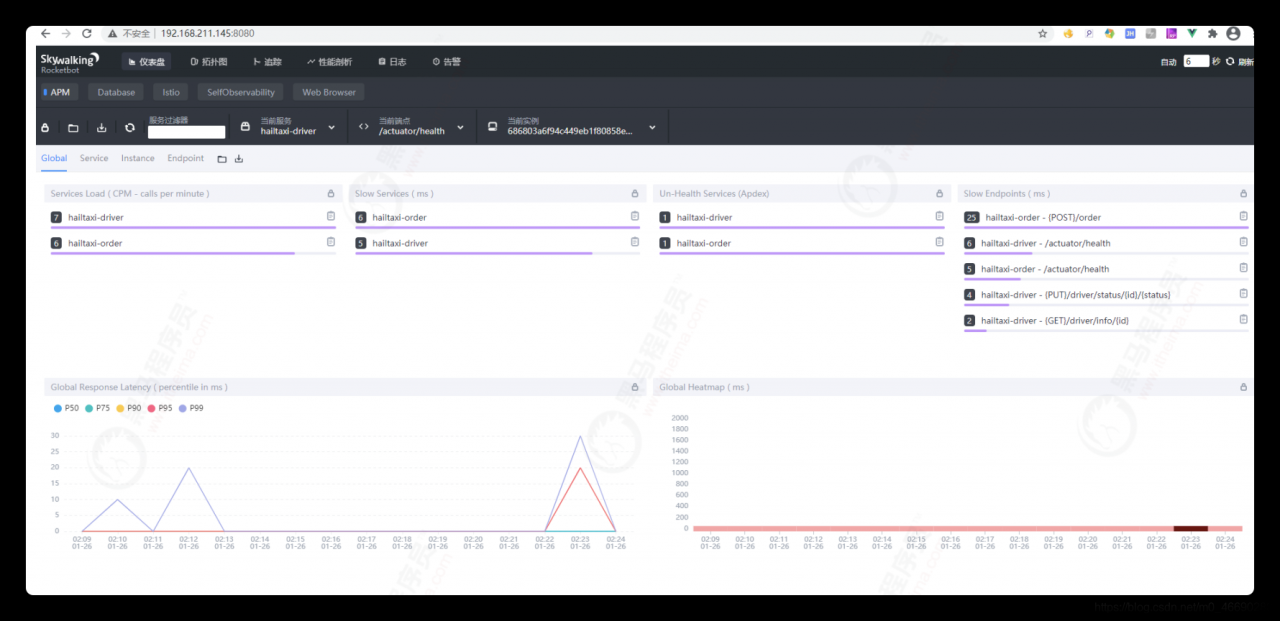Viewport: 1280px width, 621px height.
Task: Copy the {PUT}/driver/status/{id}/{status} endpoint name
Action: pyautogui.click(x=1244, y=294)
